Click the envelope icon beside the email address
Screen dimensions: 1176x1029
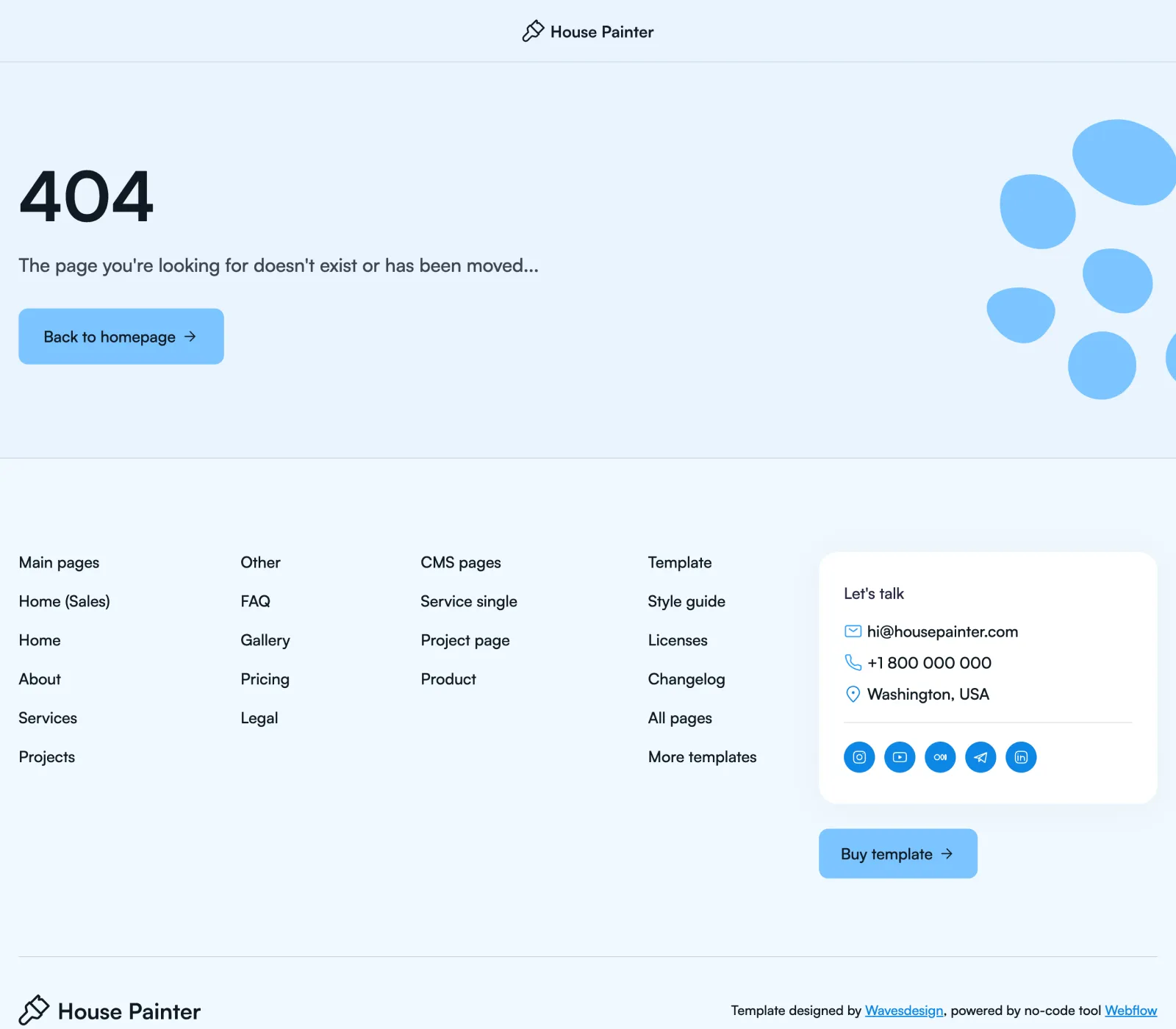(x=853, y=631)
